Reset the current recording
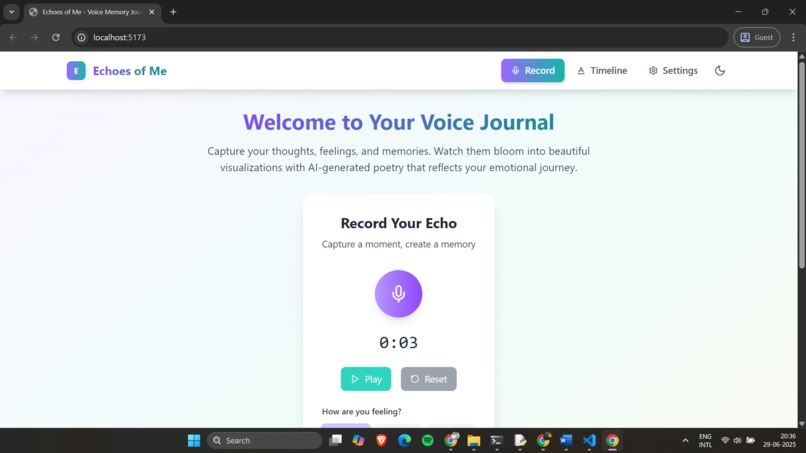 429,379
